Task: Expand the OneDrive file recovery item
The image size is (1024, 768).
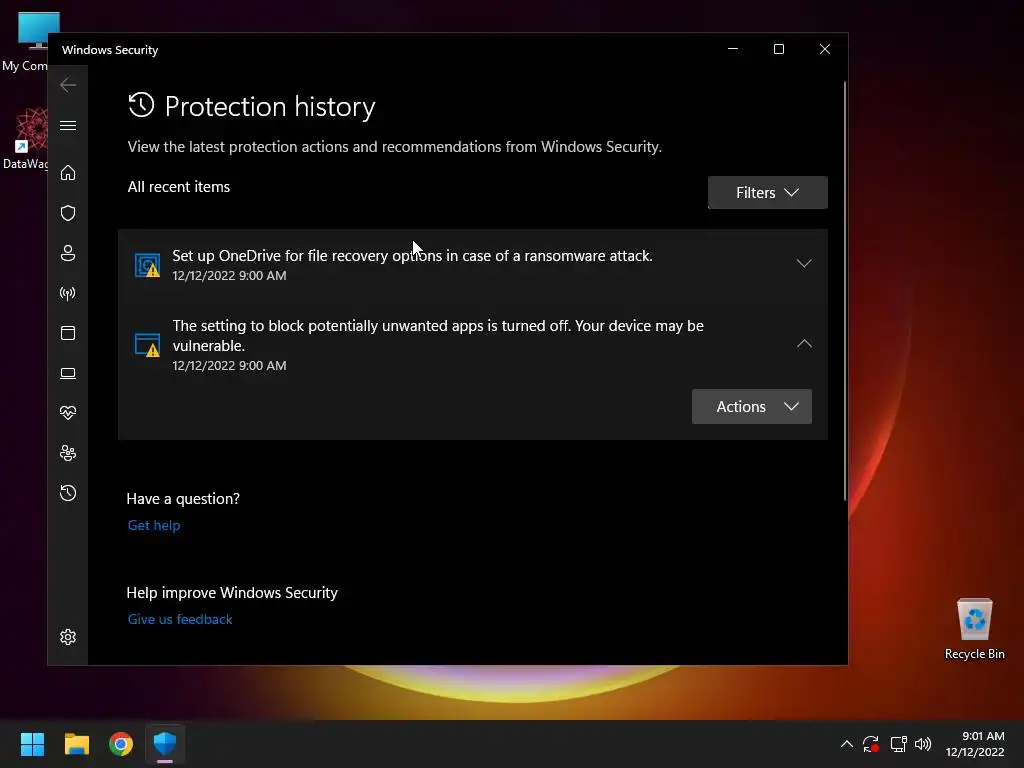Action: point(804,264)
